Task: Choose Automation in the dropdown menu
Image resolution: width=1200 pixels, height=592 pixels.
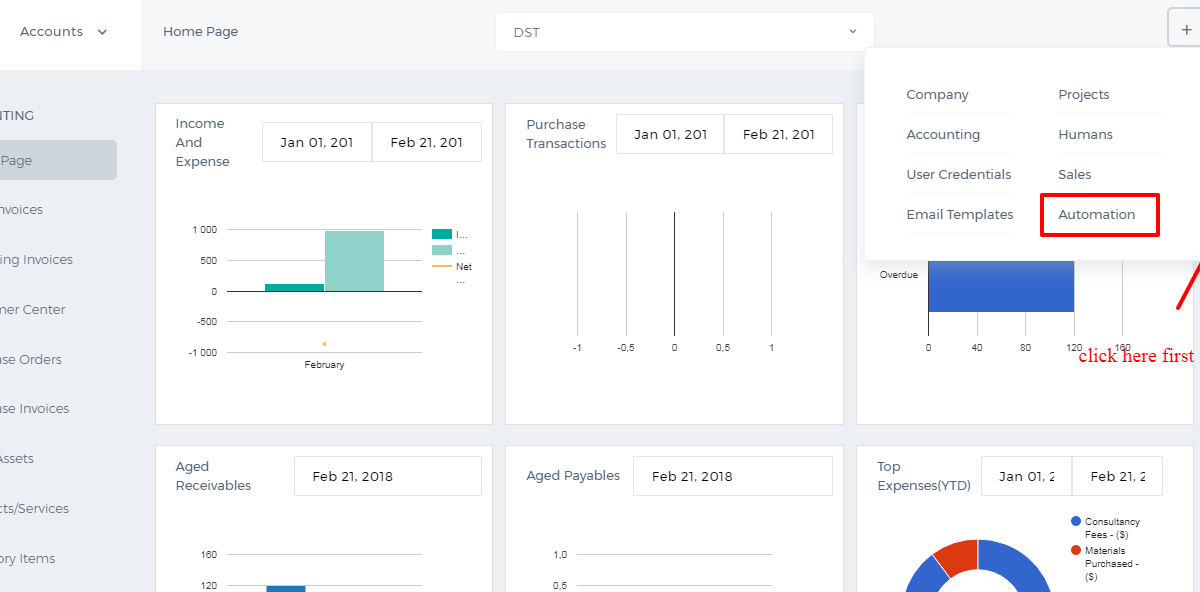Action: coord(1097,215)
